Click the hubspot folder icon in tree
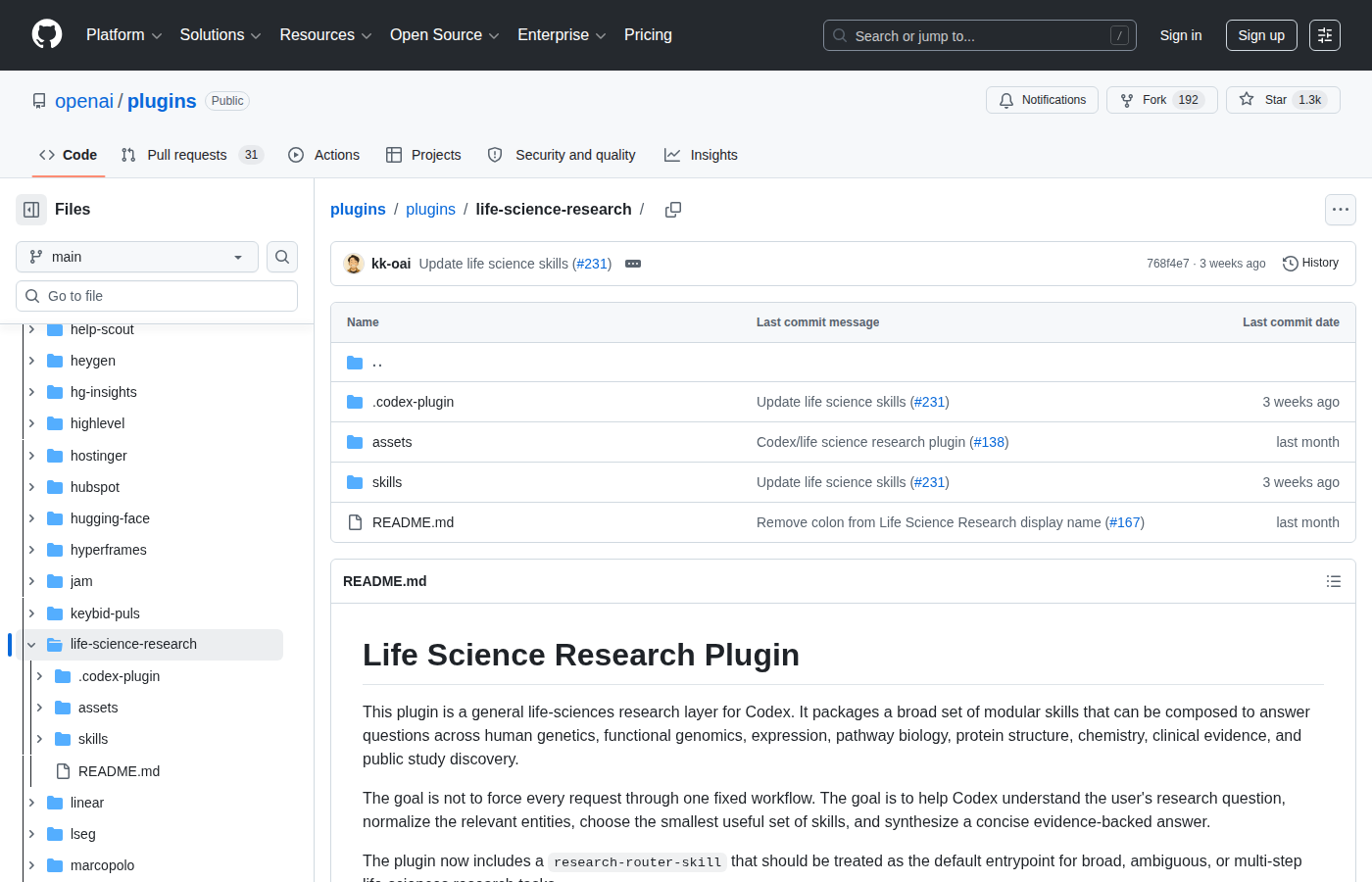Viewport: 1372px width, 882px height. point(55,487)
